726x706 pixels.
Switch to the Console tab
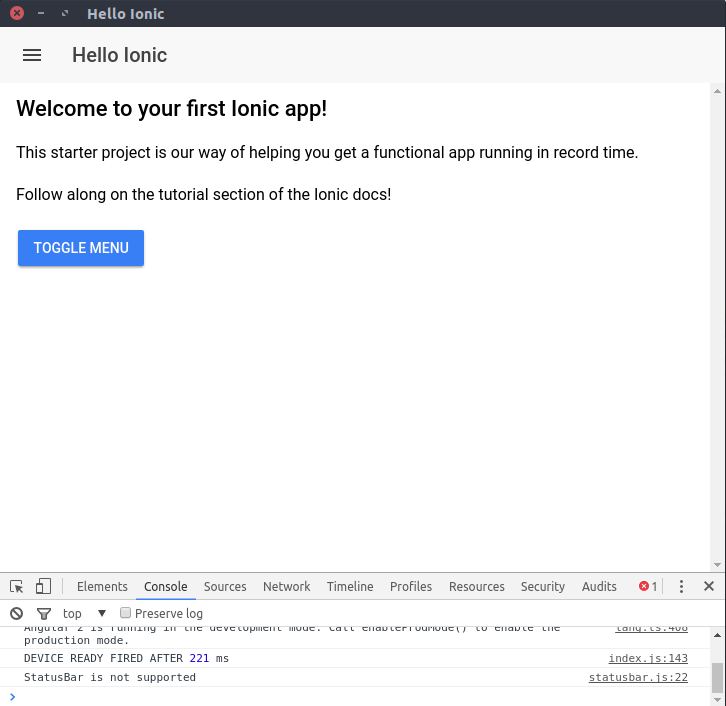click(165, 587)
